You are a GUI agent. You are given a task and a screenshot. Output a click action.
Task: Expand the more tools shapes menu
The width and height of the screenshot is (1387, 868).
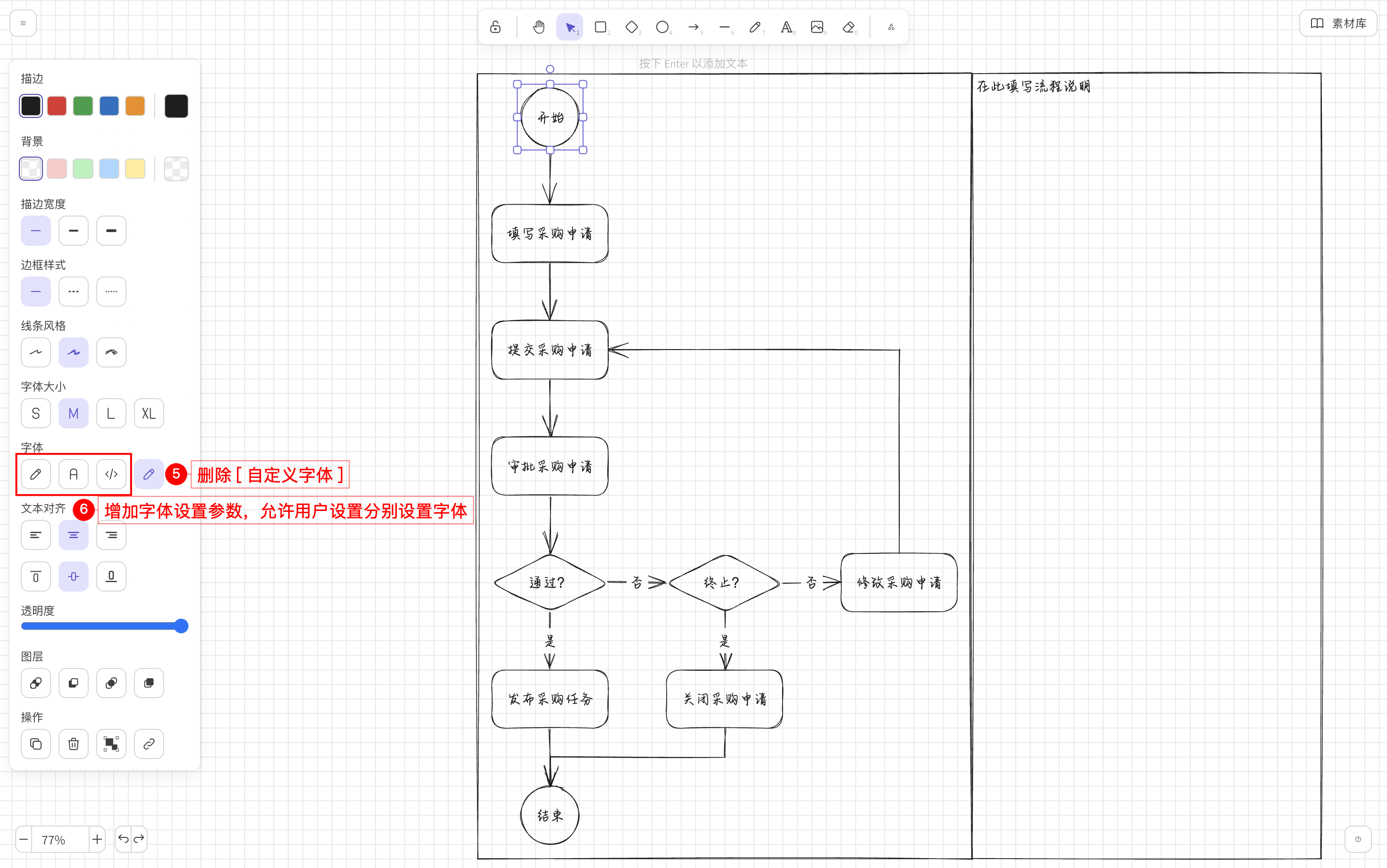click(x=891, y=27)
